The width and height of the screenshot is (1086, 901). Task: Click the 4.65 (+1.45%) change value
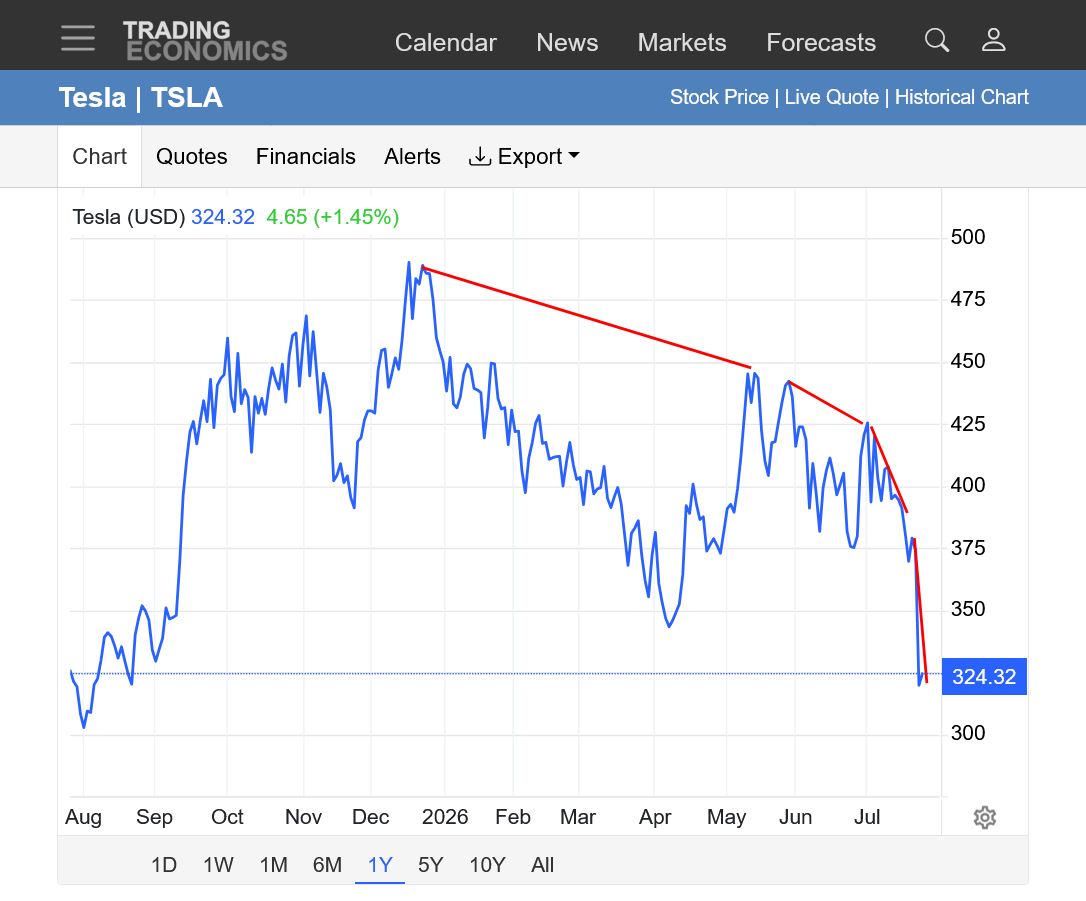[x=332, y=217]
